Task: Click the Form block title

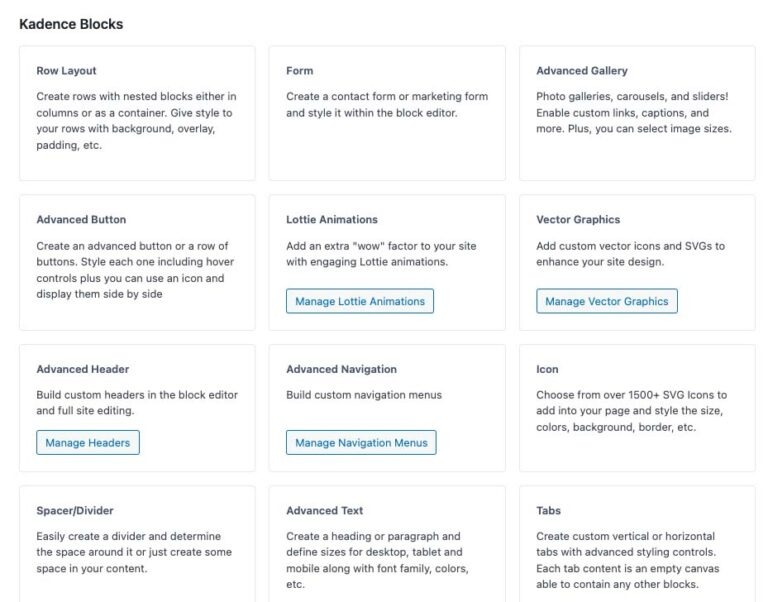Action: (x=299, y=71)
